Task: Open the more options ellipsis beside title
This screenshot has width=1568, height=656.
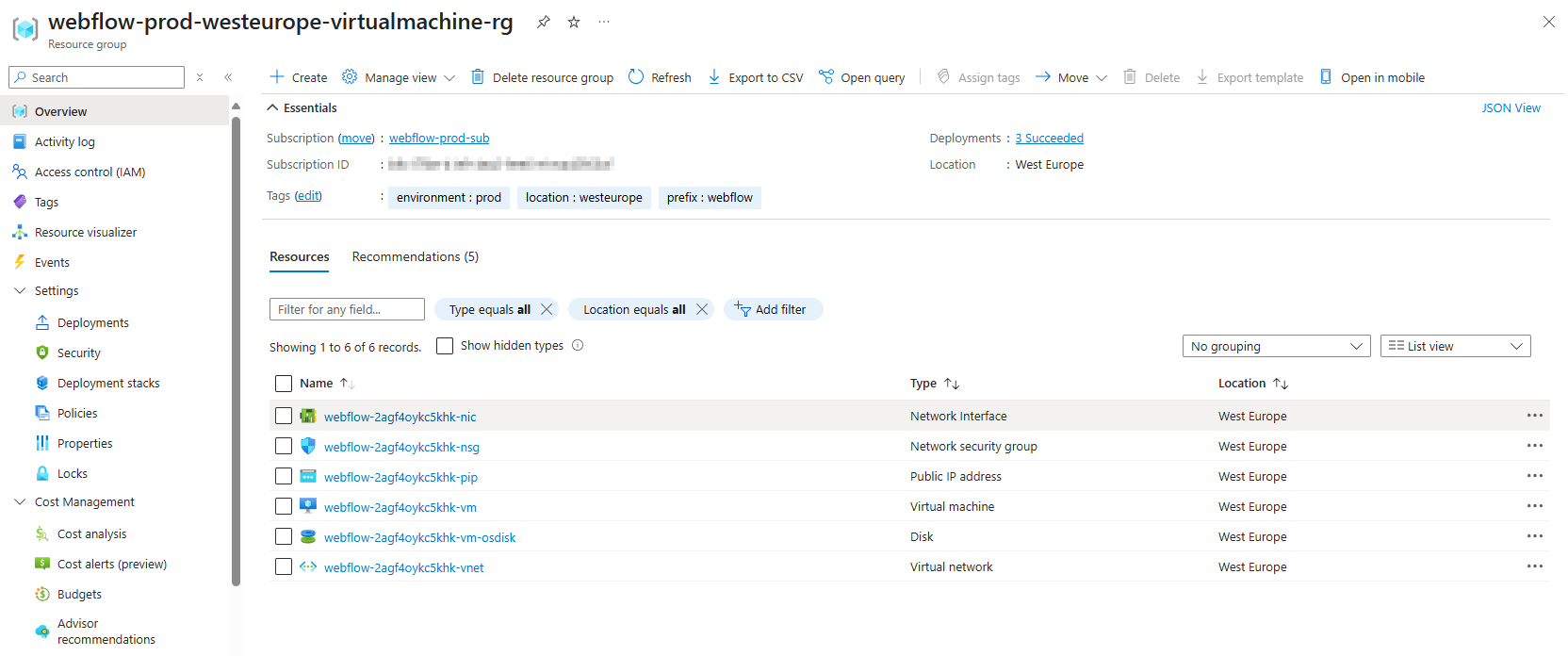Action: pyautogui.click(x=604, y=22)
